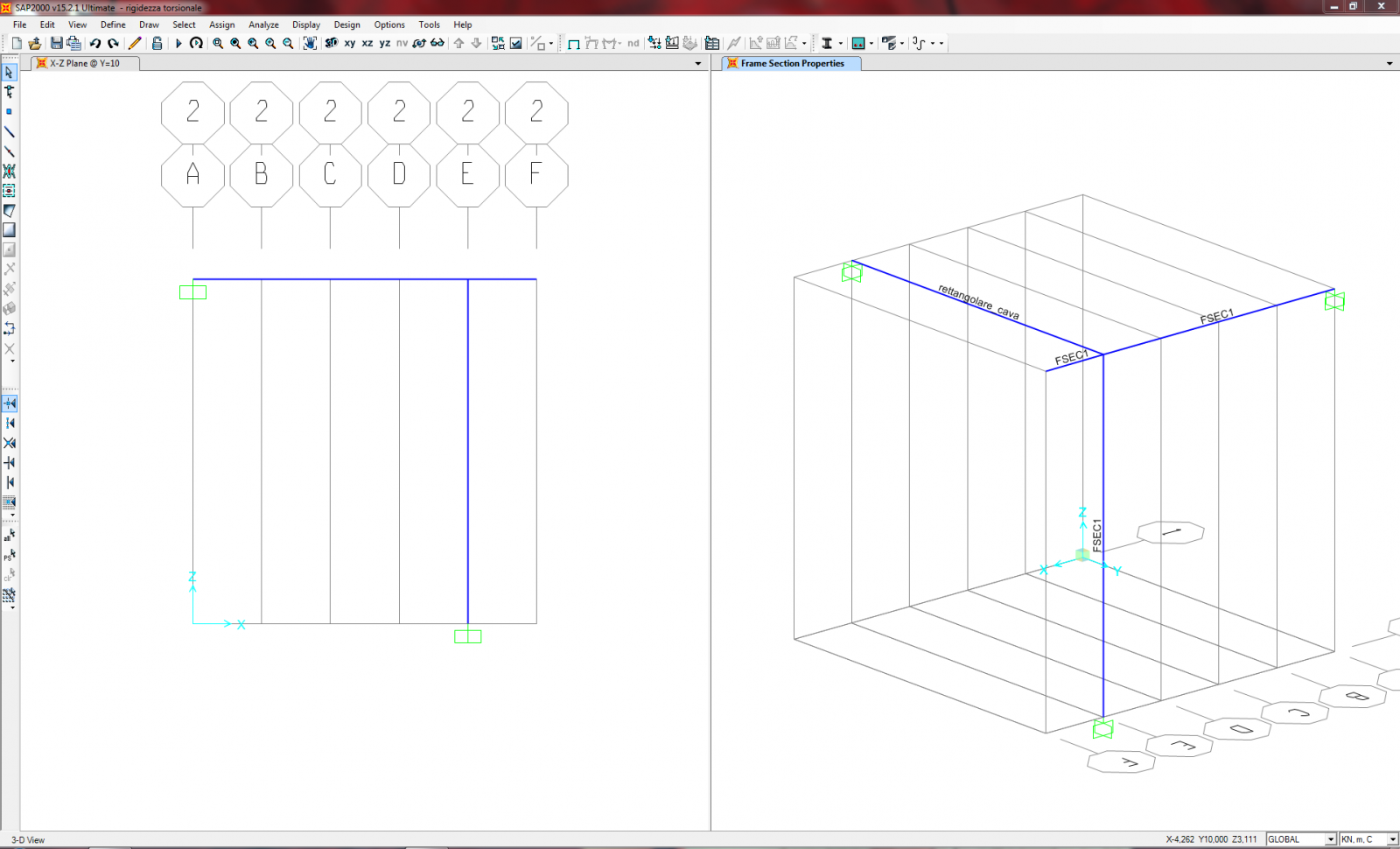The image size is (1400, 849).
Task: Click the select all icon
Action: pos(9,534)
